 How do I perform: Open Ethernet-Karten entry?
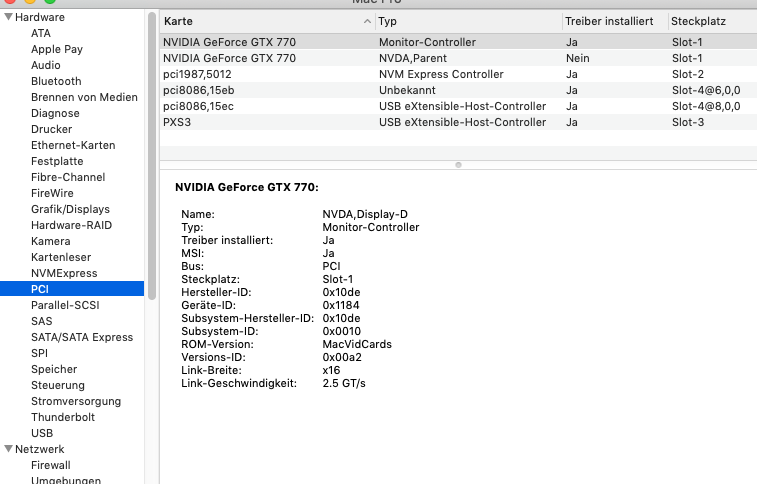(x=73, y=145)
